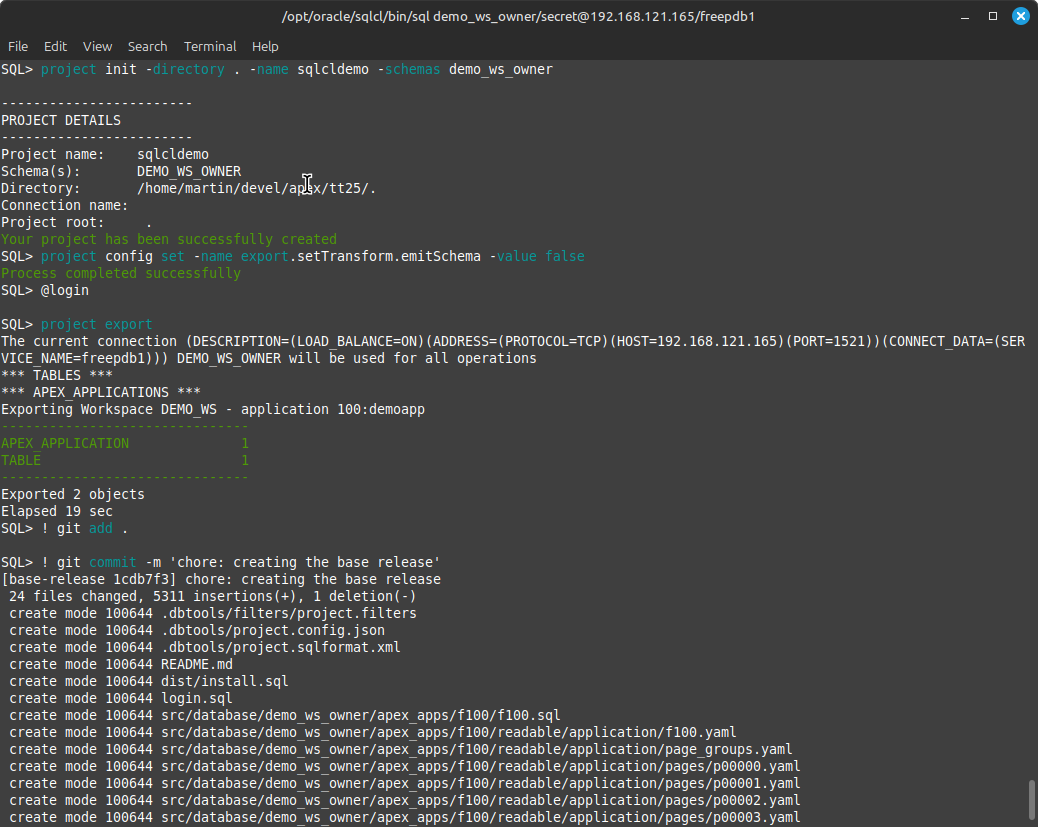Close the SQLcl terminal window
Viewport: 1038px width, 827px height.
[x=1021, y=17]
